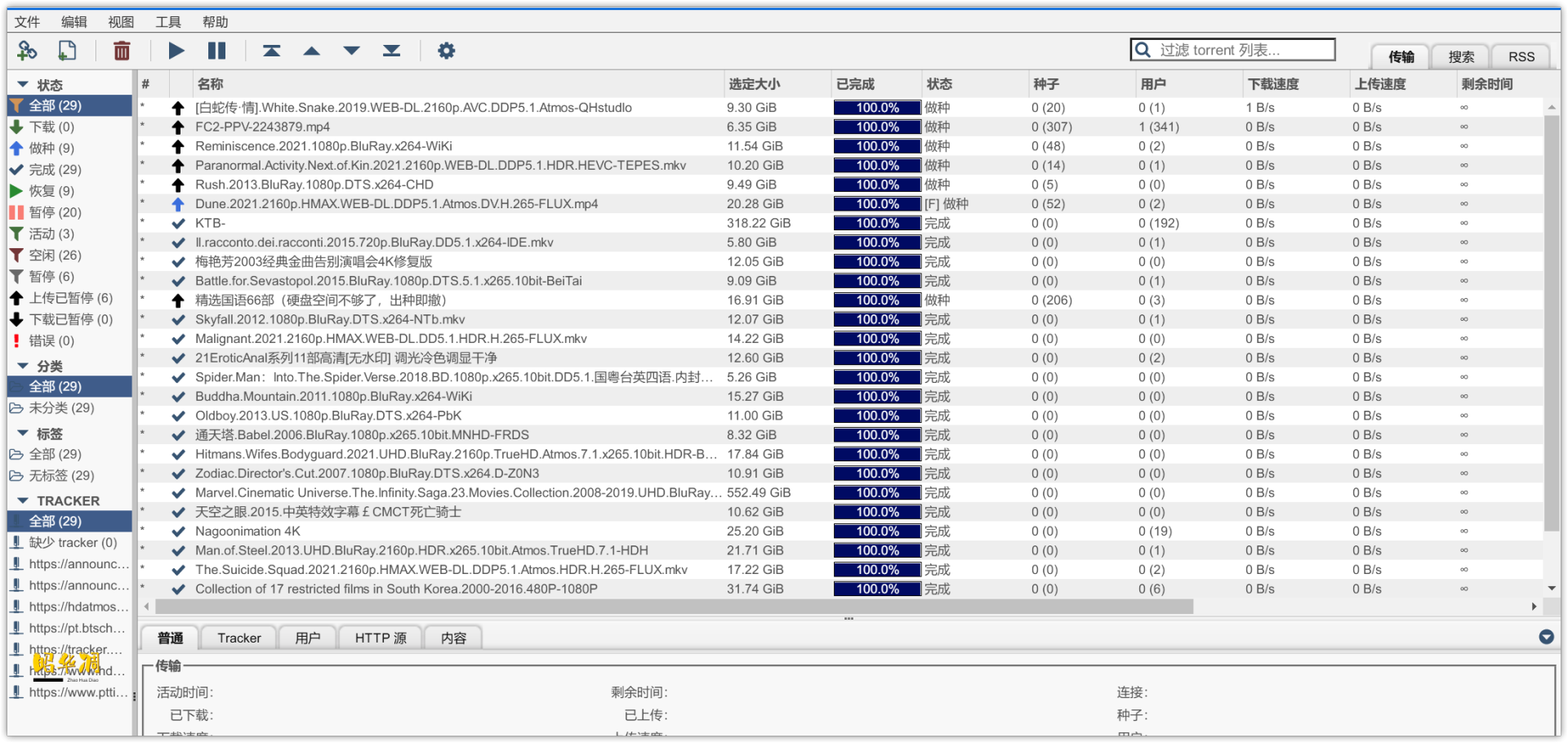This screenshot has height=743, width=1568.
Task: Click the torrent list filter search field
Action: (x=1241, y=50)
